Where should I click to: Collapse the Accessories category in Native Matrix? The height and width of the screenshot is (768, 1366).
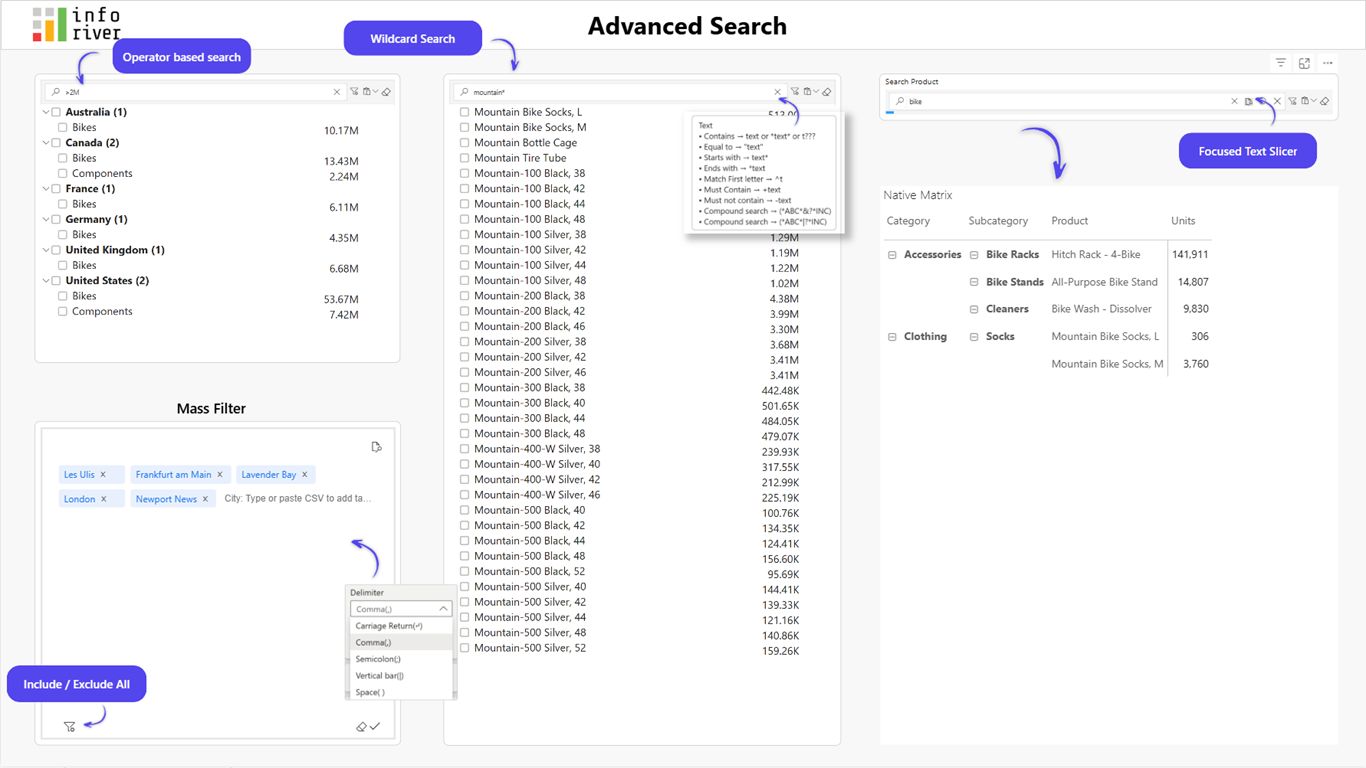coord(892,255)
